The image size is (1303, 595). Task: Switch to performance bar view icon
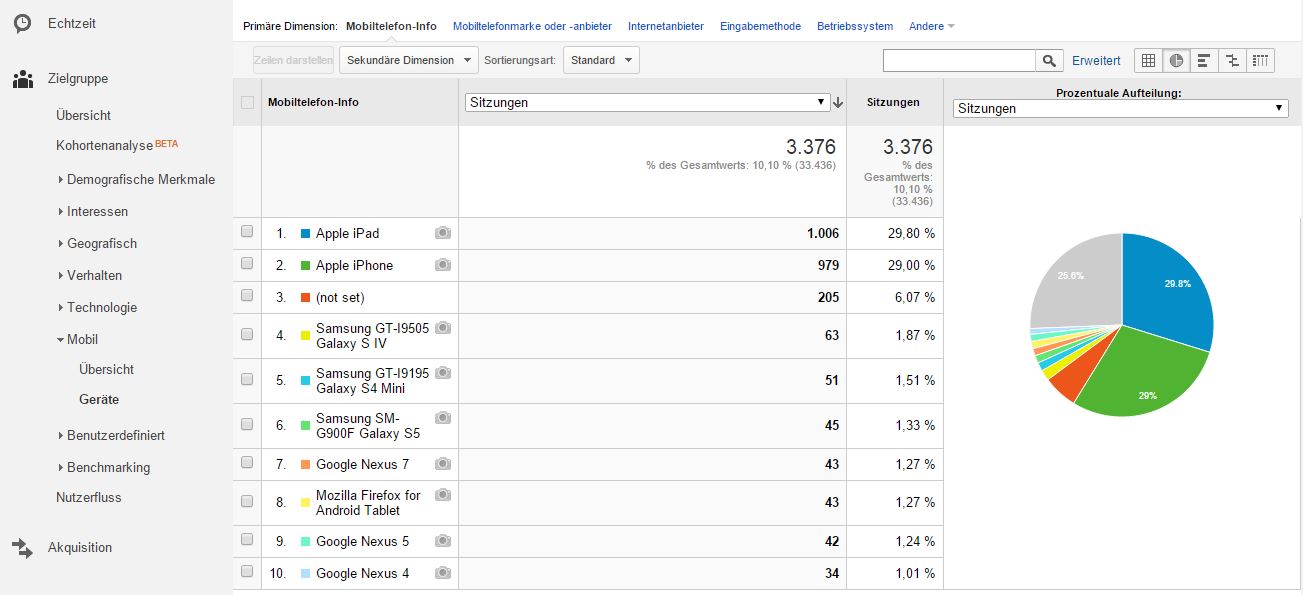point(1204,61)
